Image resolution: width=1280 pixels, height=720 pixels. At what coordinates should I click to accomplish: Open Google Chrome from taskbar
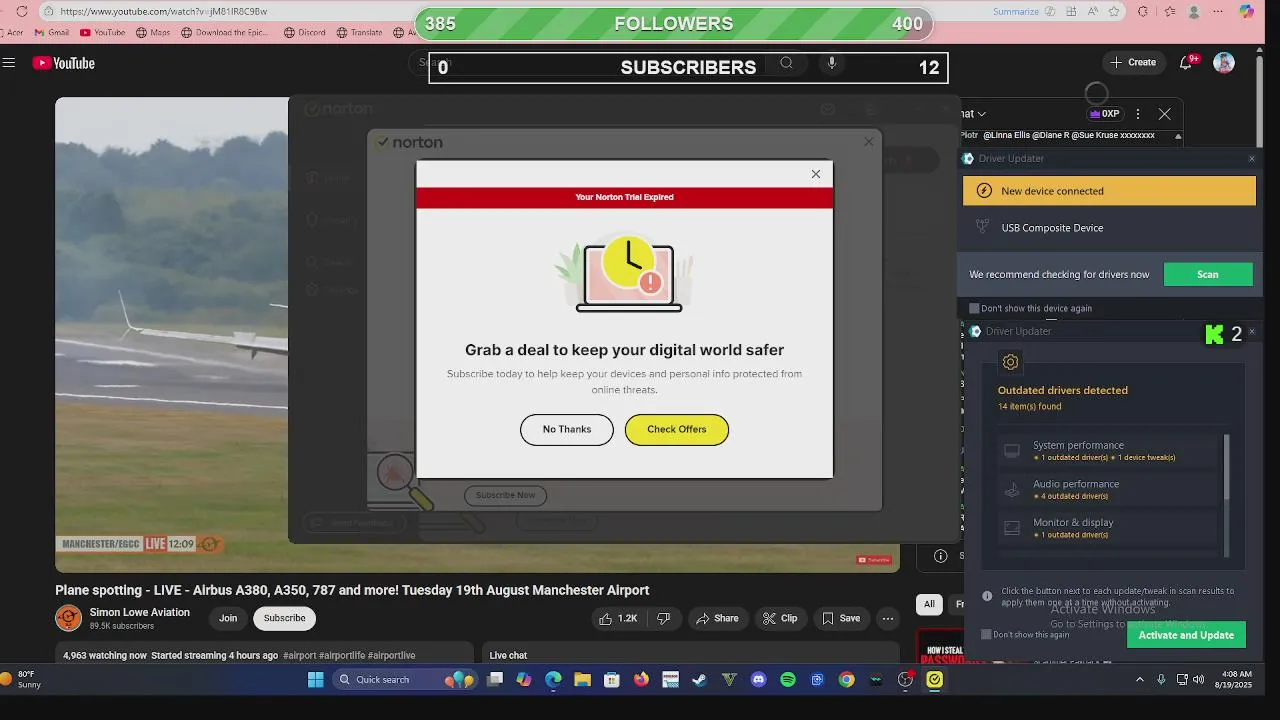[847, 680]
